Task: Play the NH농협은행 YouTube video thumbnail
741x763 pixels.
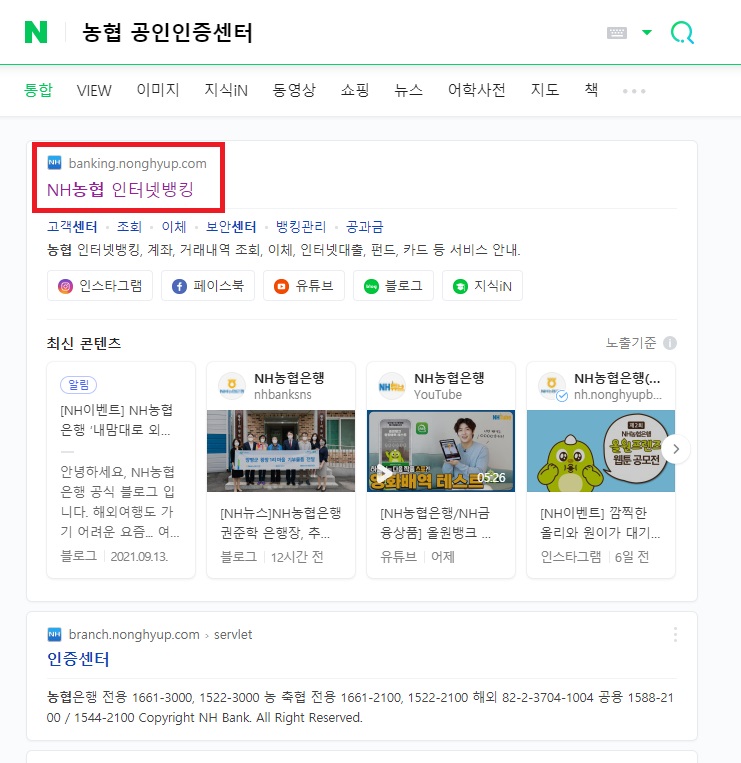Action: click(441, 451)
